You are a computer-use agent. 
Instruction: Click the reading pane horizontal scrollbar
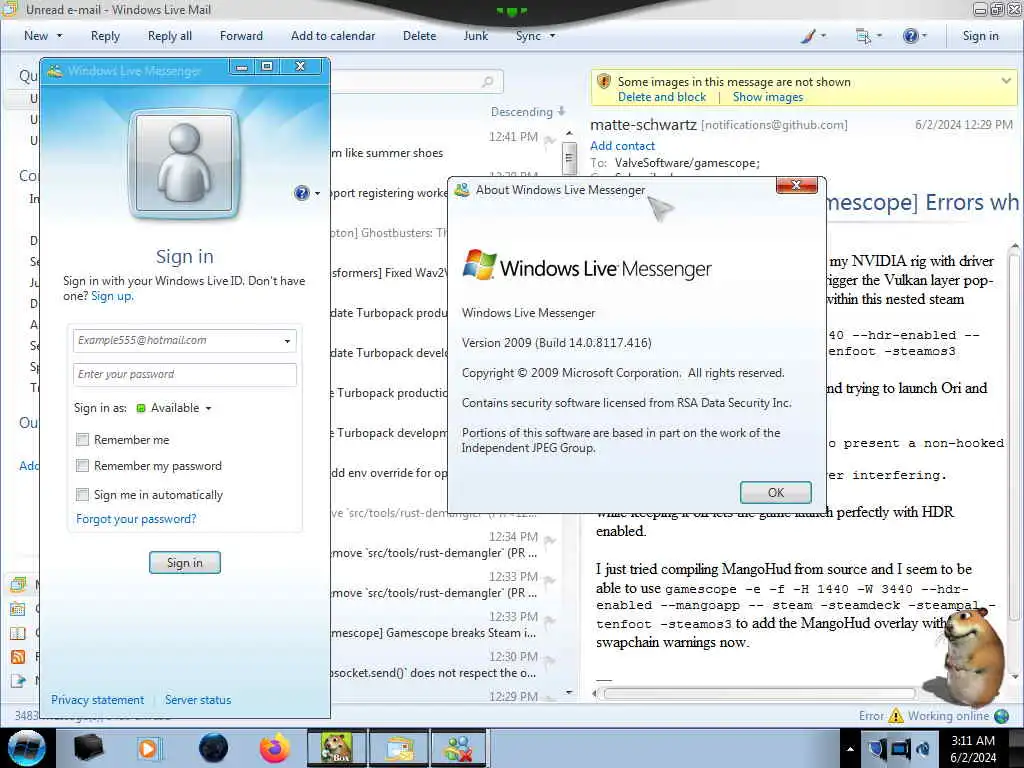pos(759,694)
